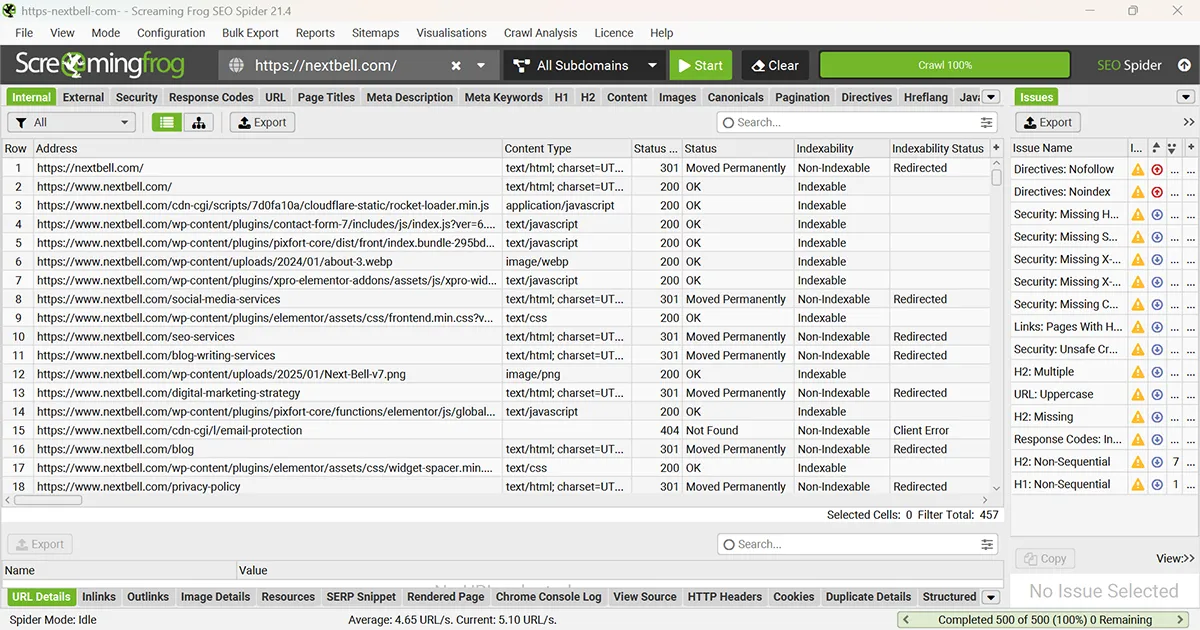Click the globe icon in the URL bar
This screenshot has width=1200, height=630.
click(237, 65)
